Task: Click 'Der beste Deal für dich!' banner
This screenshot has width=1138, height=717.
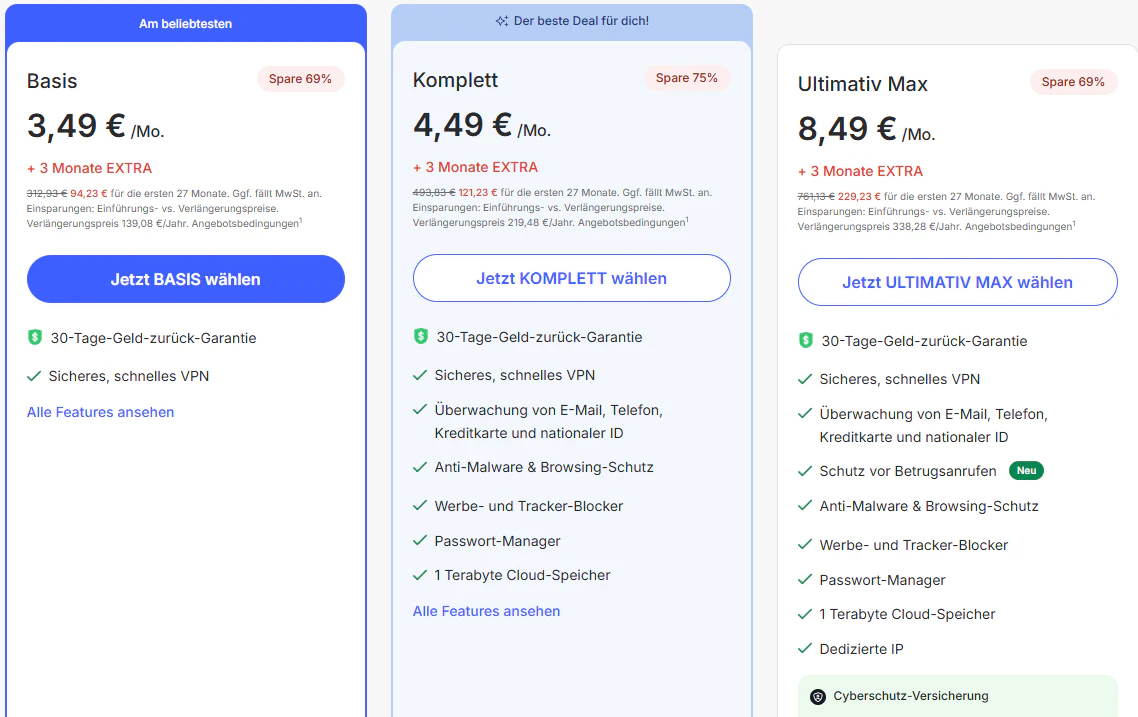Action: click(572, 22)
